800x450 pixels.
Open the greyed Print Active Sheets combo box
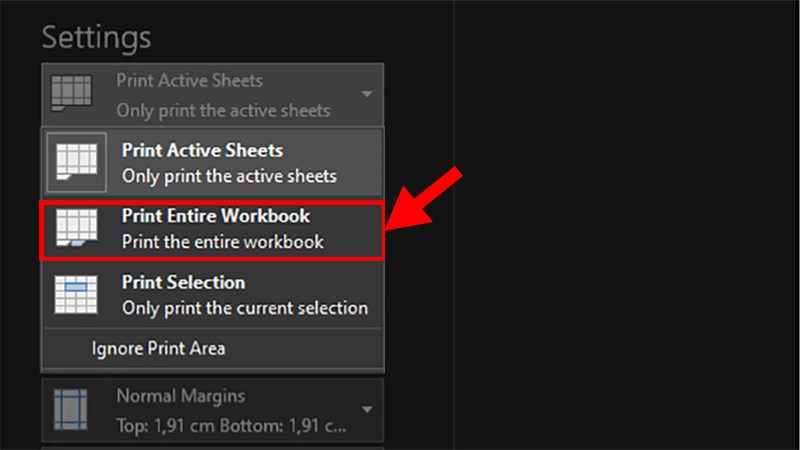coord(213,94)
